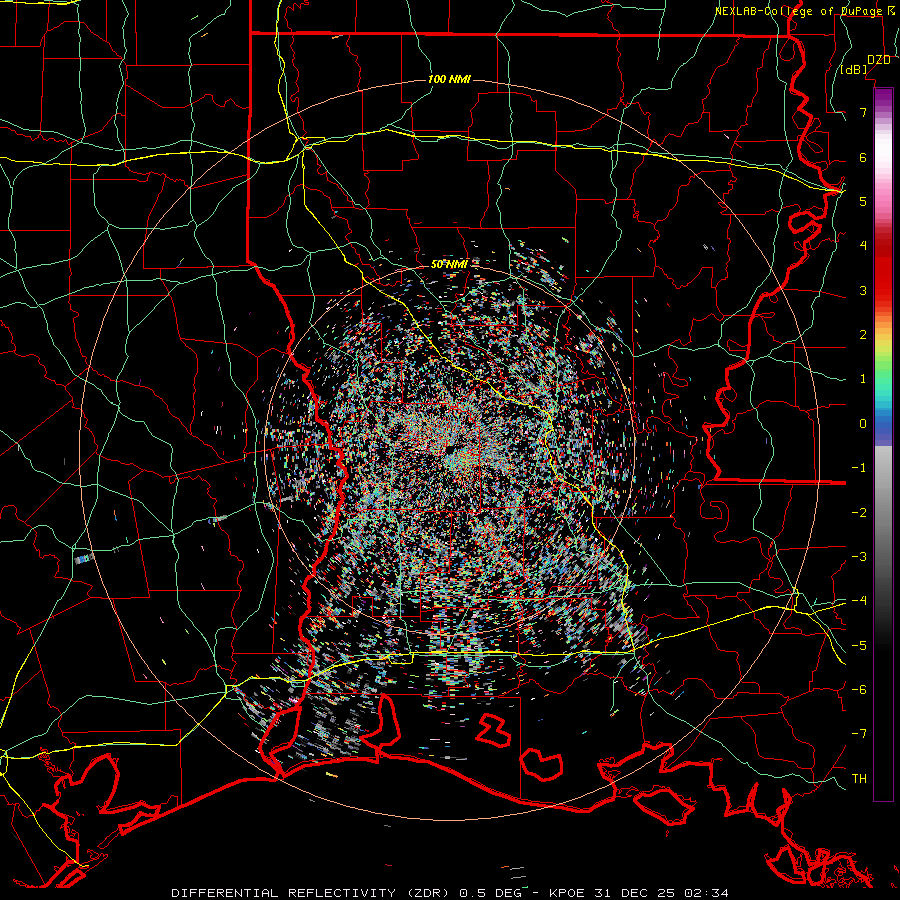Image resolution: width=900 pixels, height=900 pixels.
Task: Select the 0 dB tick on color scale
Action: (863, 424)
